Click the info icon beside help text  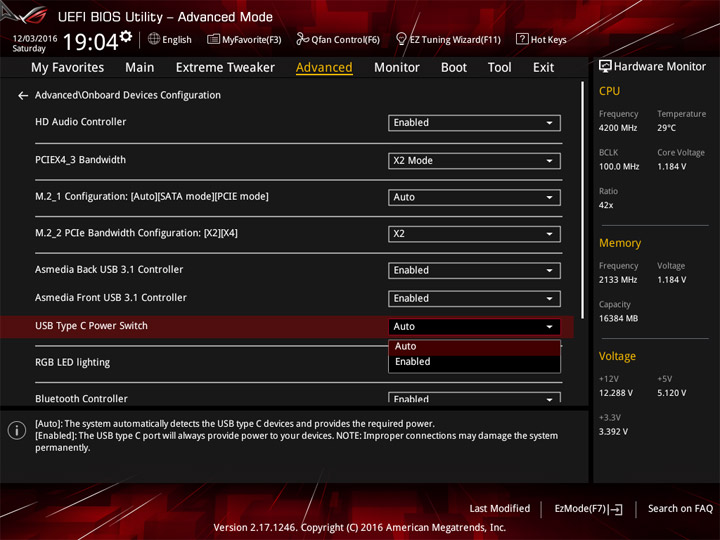tap(17, 431)
